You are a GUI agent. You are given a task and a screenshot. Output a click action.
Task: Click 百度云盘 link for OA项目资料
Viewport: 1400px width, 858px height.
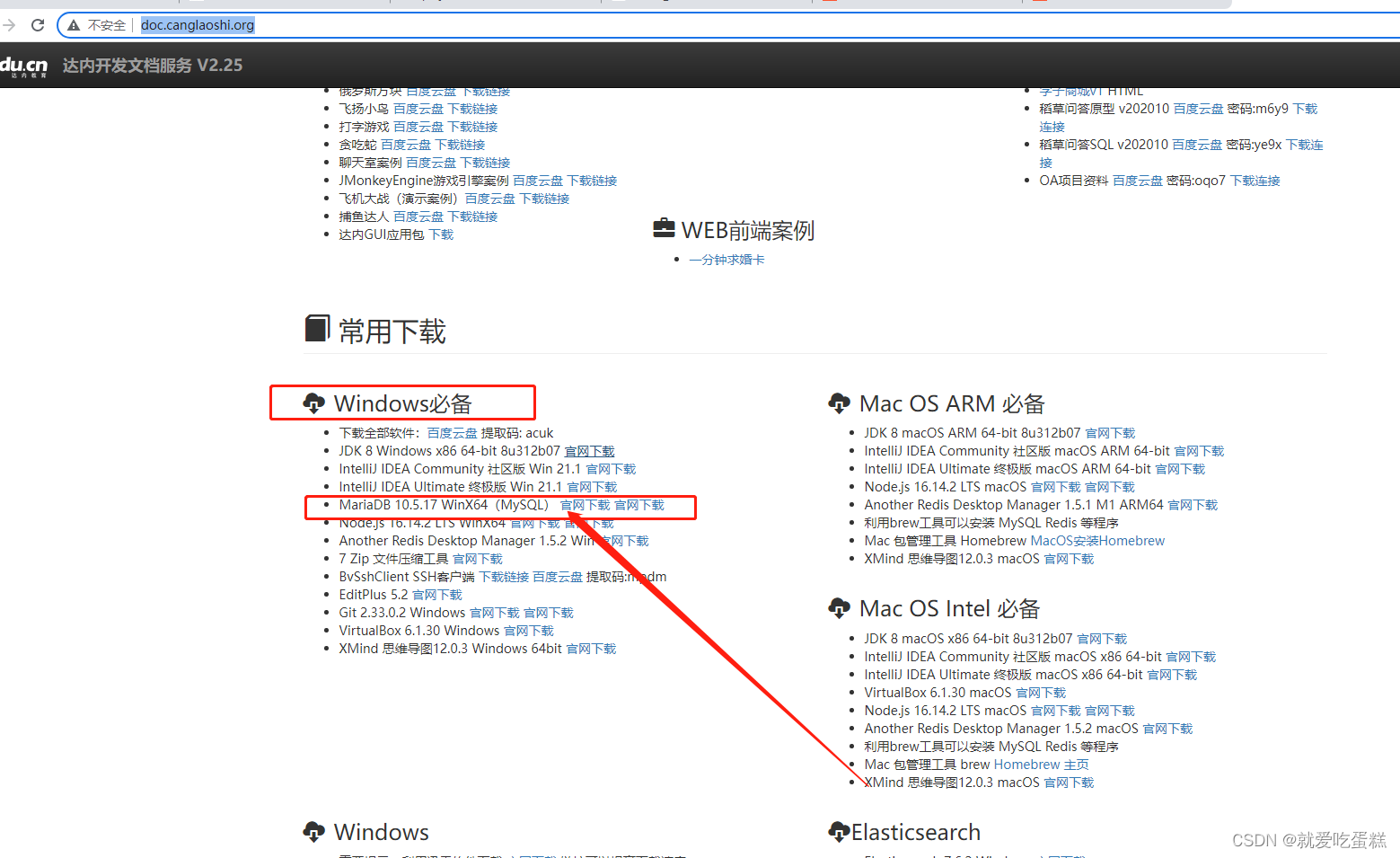(x=1138, y=181)
